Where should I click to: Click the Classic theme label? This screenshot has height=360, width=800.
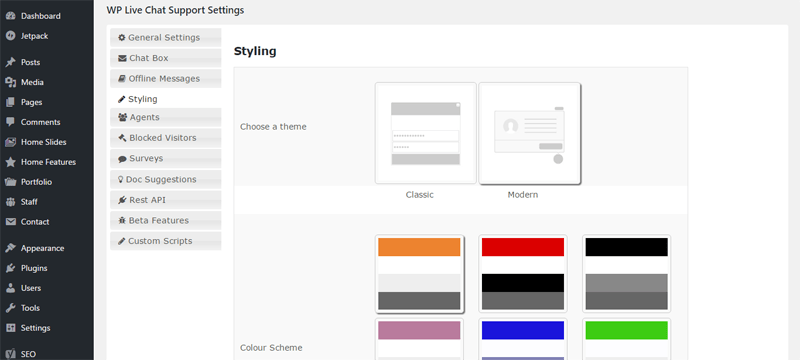(419, 195)
